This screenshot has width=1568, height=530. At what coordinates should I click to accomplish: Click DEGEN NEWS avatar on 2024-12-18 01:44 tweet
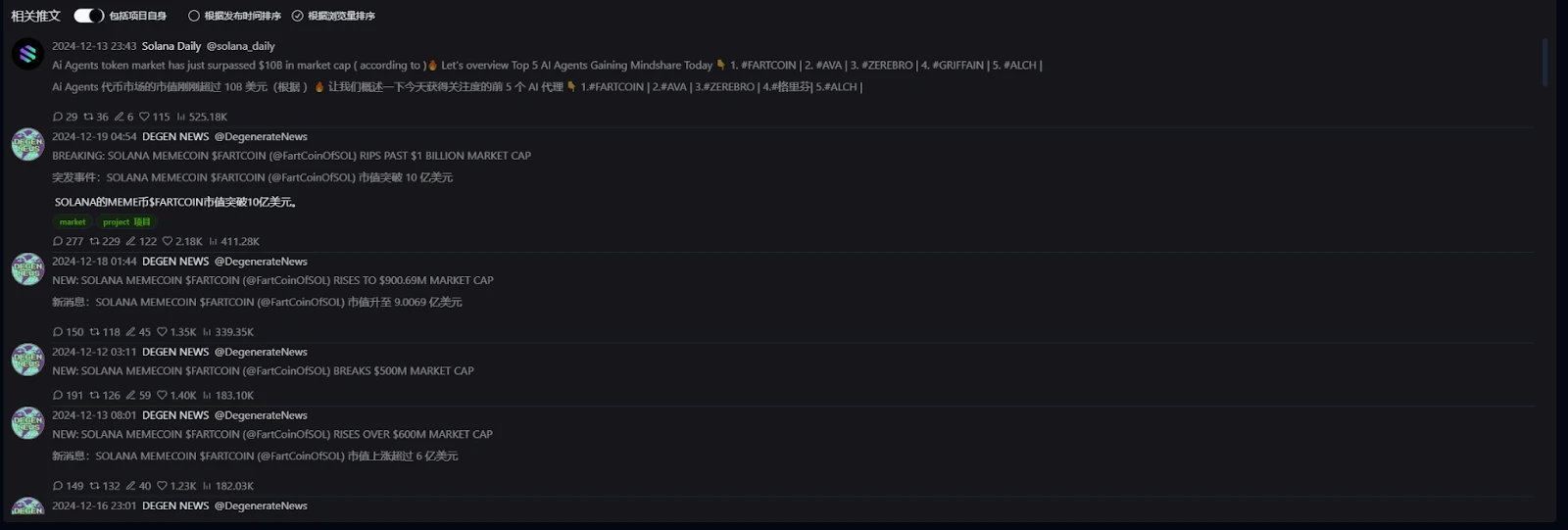27,268
